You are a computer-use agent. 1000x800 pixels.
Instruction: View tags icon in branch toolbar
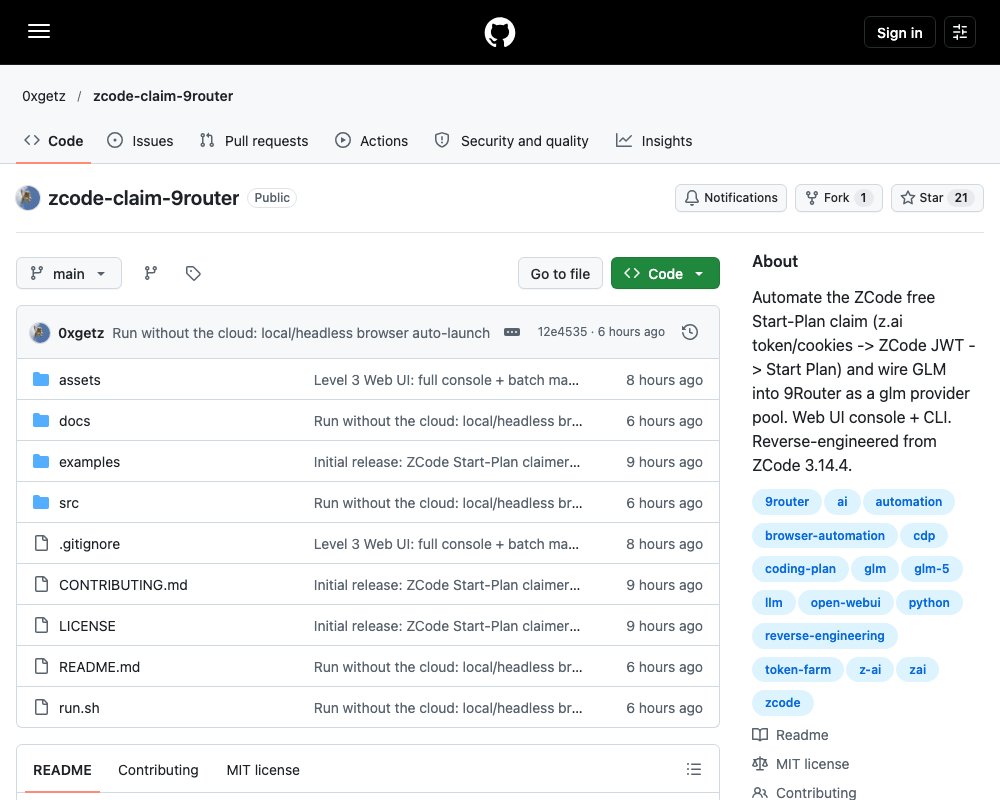click(193, 274)
